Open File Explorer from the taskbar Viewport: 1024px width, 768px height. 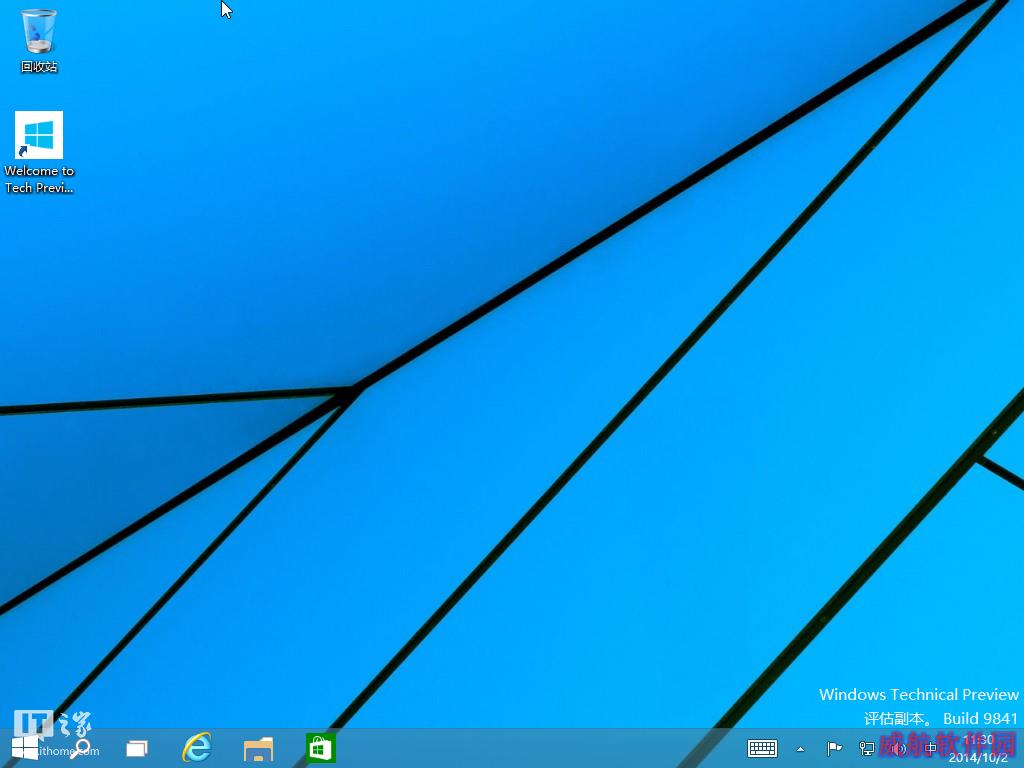(258, 748)
